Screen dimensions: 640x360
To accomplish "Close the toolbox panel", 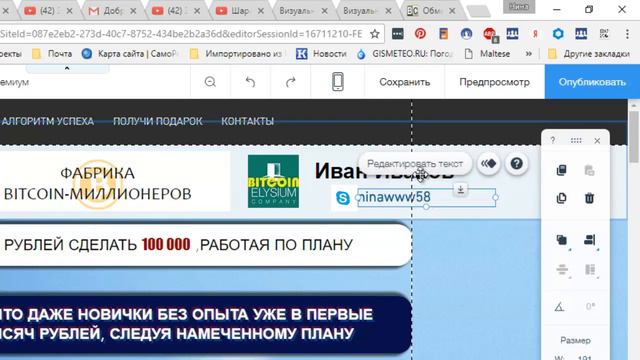I will [597, 141].
